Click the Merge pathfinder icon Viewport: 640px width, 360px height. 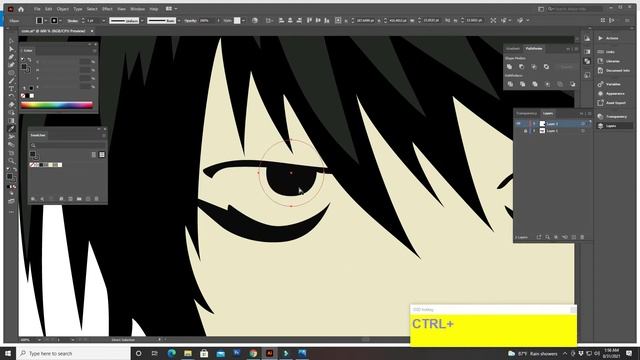tap(535, 84)
